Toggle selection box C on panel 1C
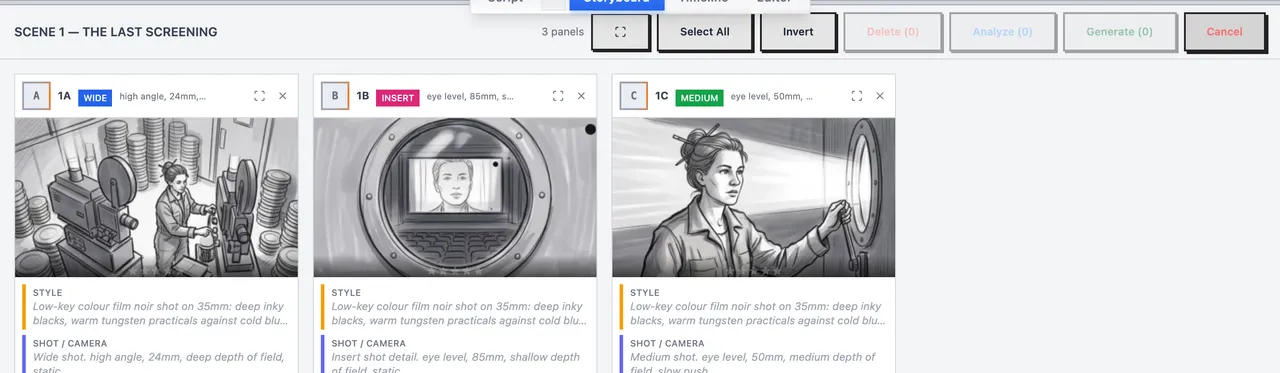The width and height of the screenshot is (1280, 373). [634, 96]
